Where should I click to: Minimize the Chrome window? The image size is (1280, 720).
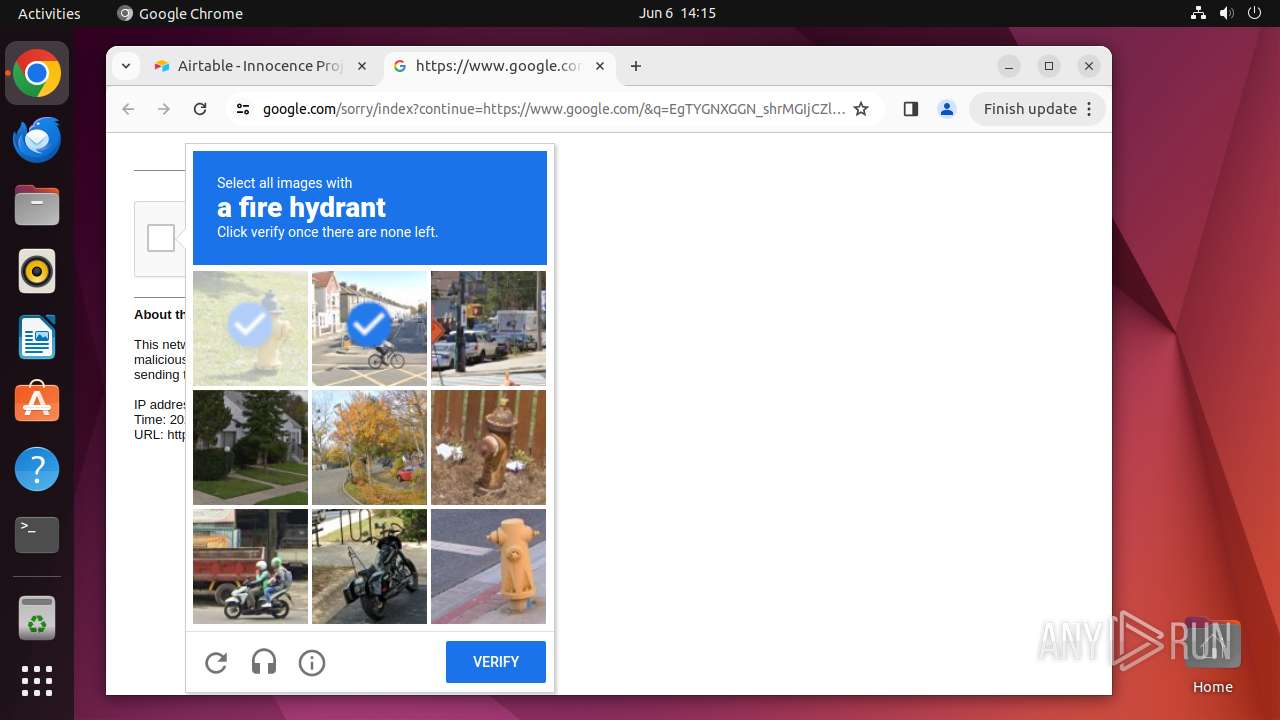pyautogui.click(x=1010, y=66)
